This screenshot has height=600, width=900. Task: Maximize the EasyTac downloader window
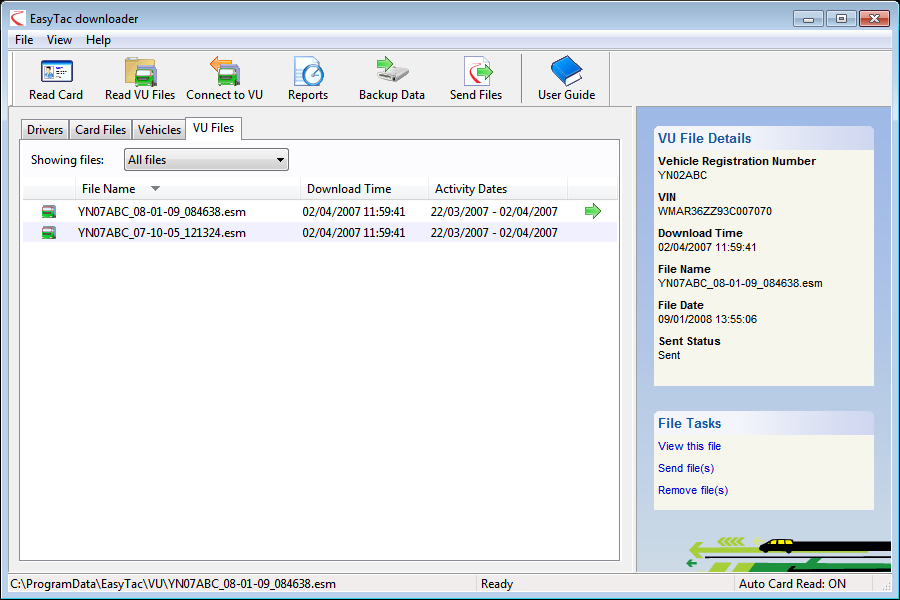pyautogui.click(x=841, y=19)
